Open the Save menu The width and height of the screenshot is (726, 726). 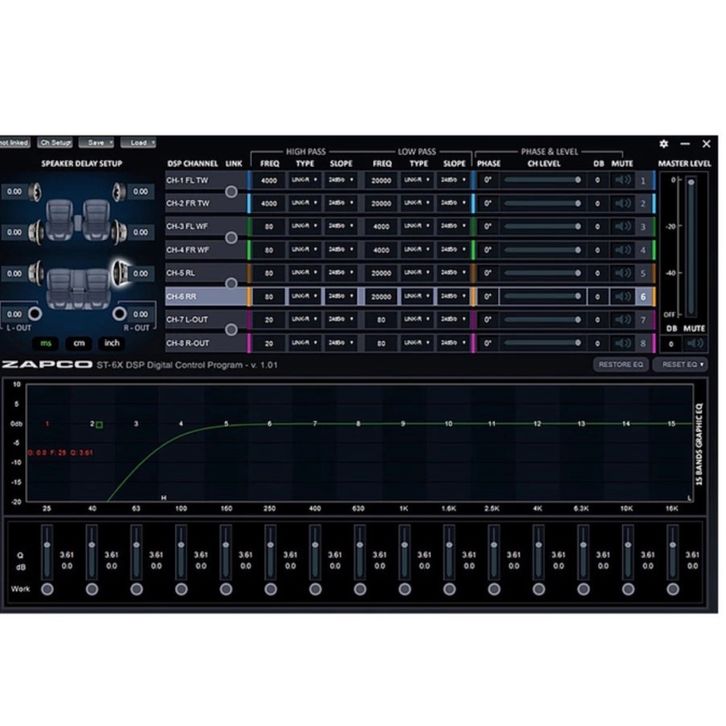(x=96, y=143)
